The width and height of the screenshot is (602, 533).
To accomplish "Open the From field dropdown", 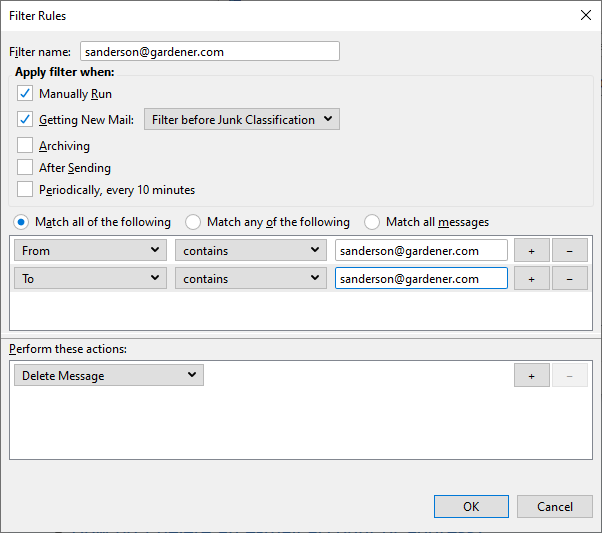I will [89, 250].
